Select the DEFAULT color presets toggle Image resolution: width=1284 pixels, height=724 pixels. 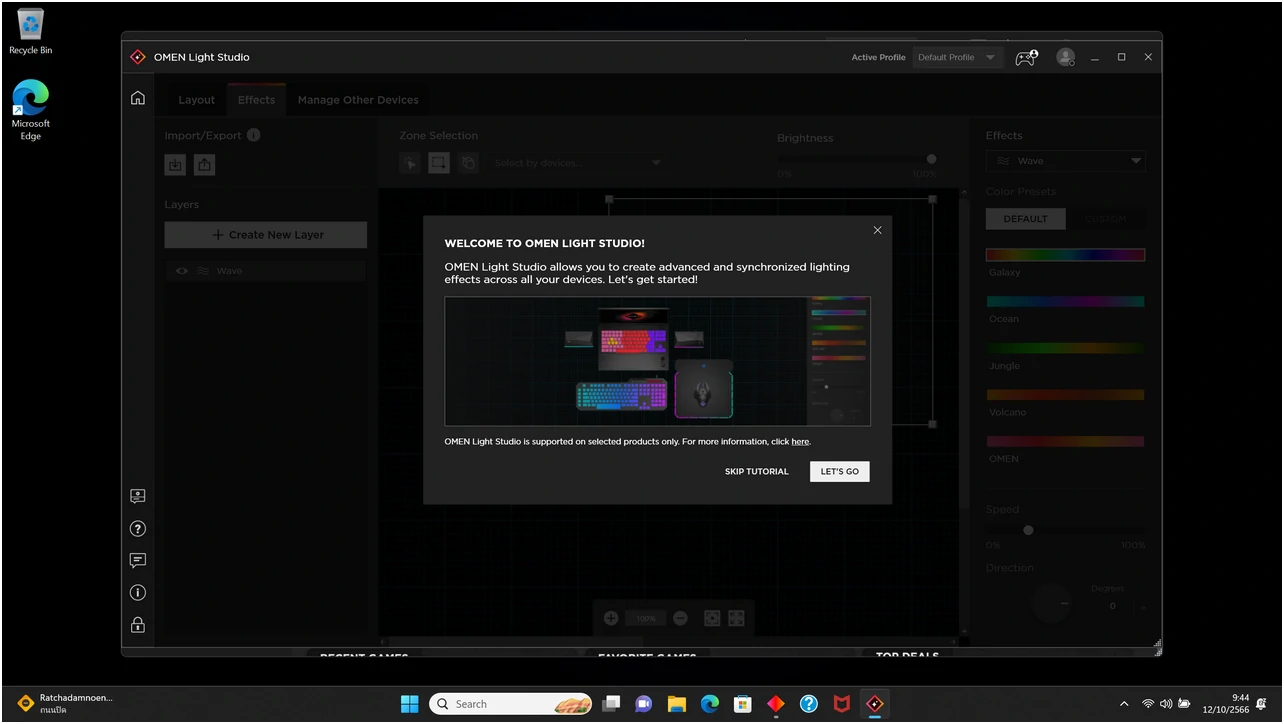point(1025,218)
